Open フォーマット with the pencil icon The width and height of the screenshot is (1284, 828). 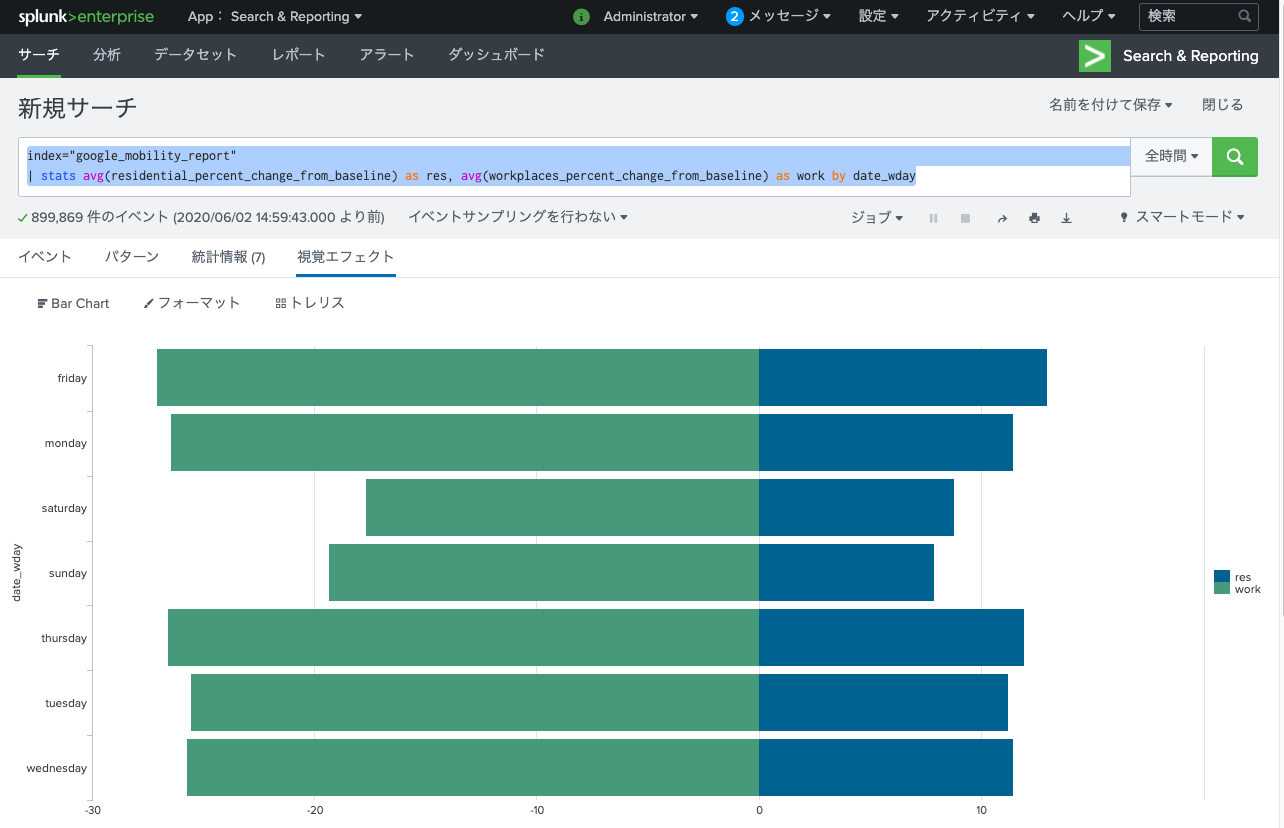pos(190,303)
